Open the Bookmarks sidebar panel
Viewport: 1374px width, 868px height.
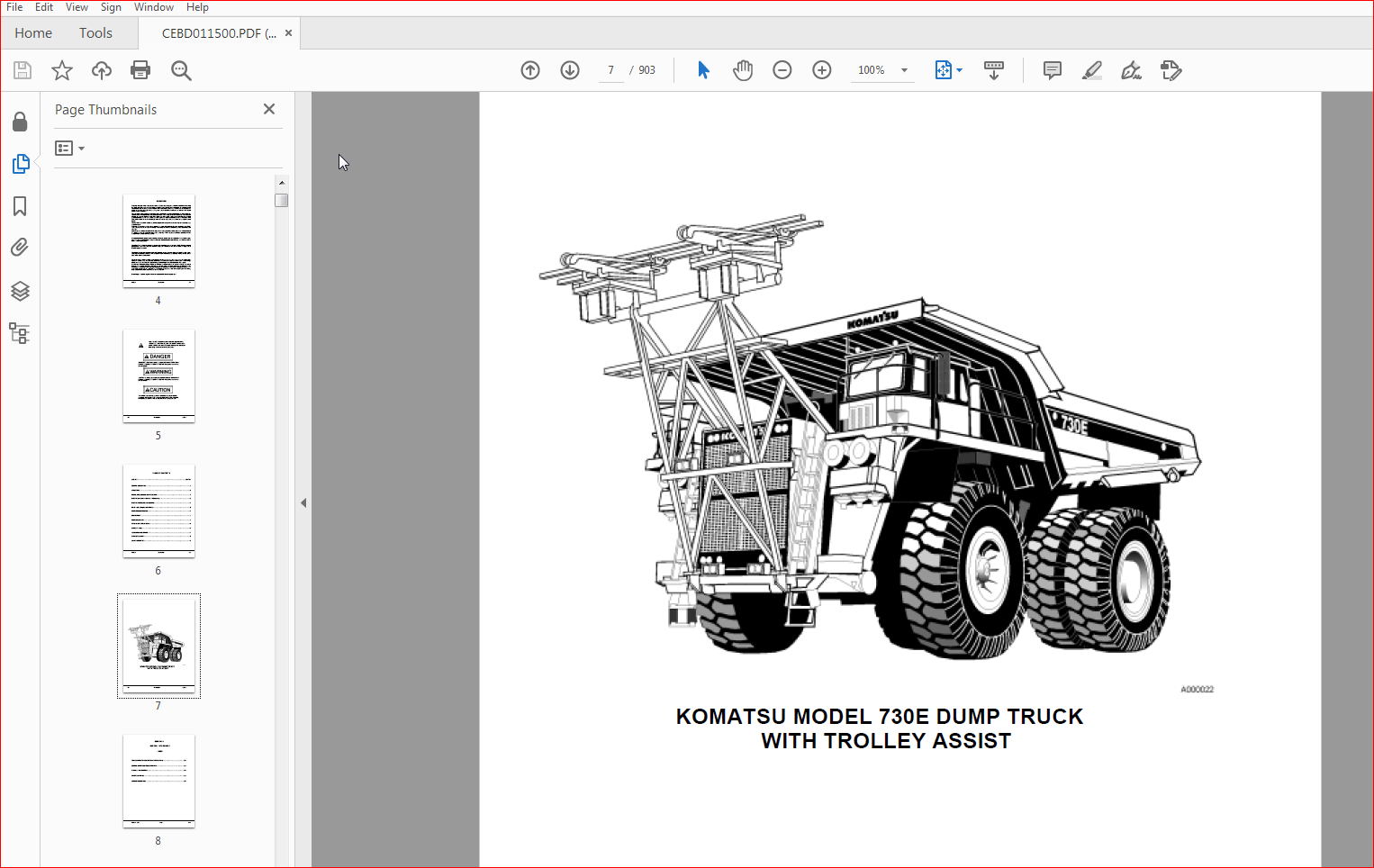coord(20,206)
